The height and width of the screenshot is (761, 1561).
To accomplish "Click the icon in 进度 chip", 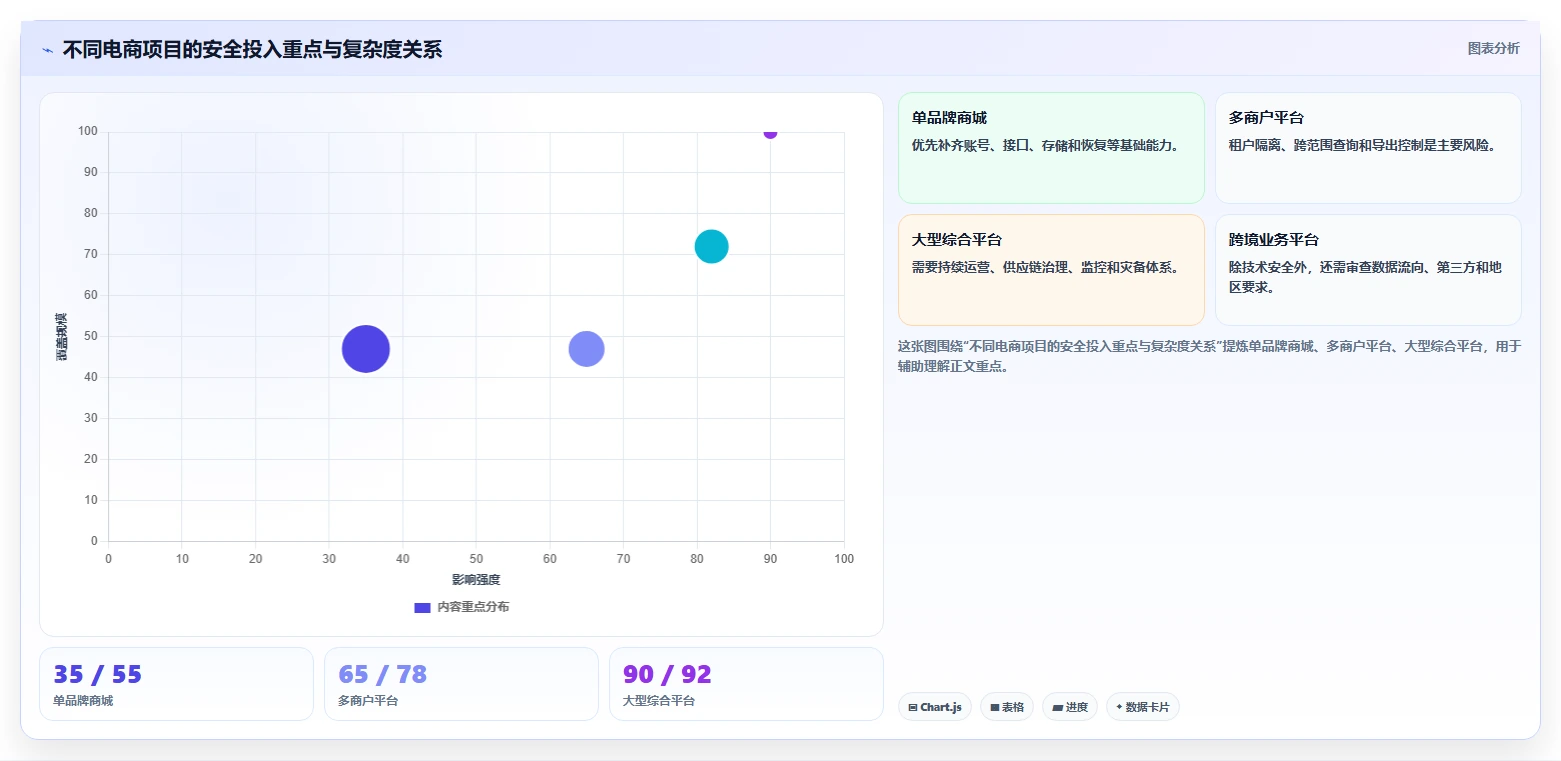I will pyautogui.click(x=1058, y=708).
